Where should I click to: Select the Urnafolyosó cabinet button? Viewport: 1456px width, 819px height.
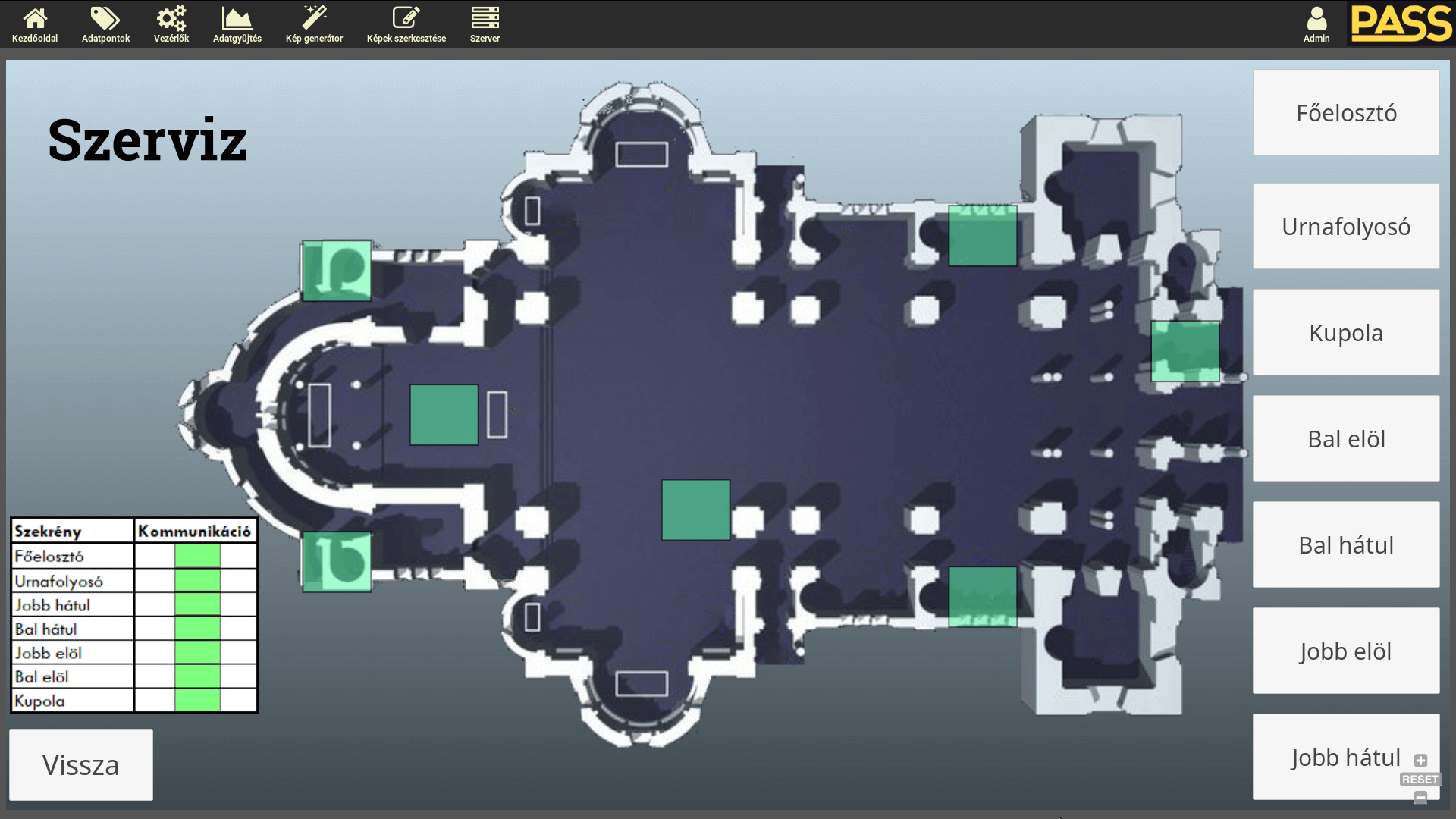[1346, 227]
